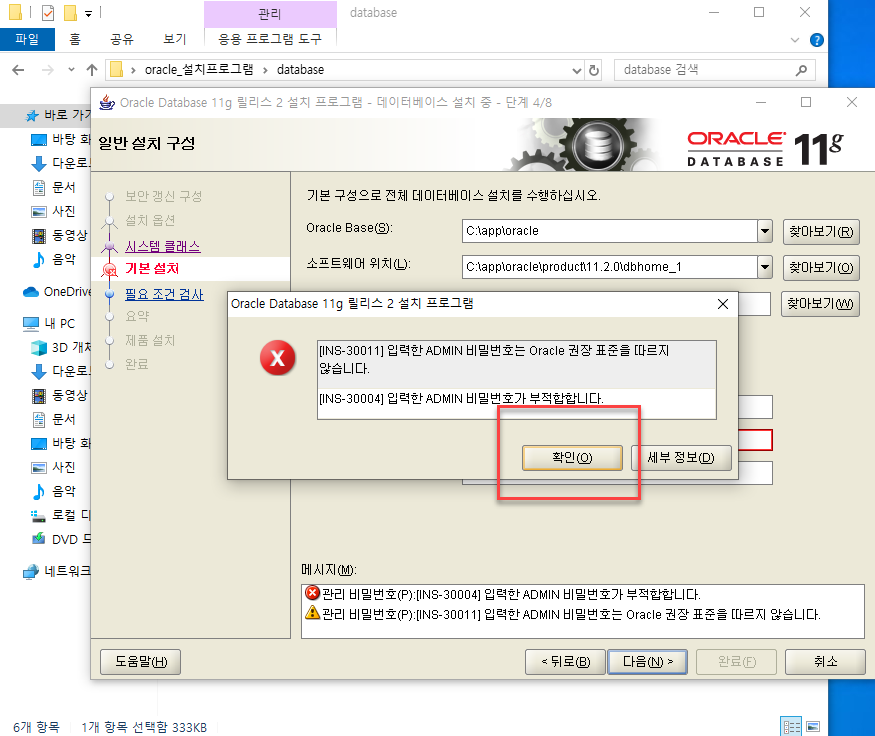The width and height of the screenshot is (875, 736).
Task: Select the INS-30011 message row in dialog
Action: coord(517,364)
